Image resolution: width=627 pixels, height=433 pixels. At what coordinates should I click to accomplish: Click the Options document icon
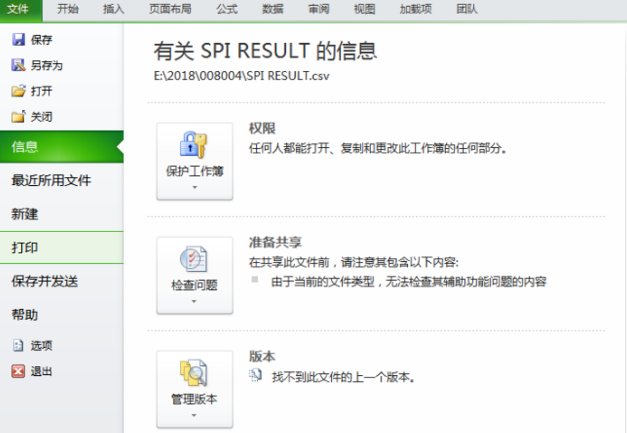pos(18,345)
